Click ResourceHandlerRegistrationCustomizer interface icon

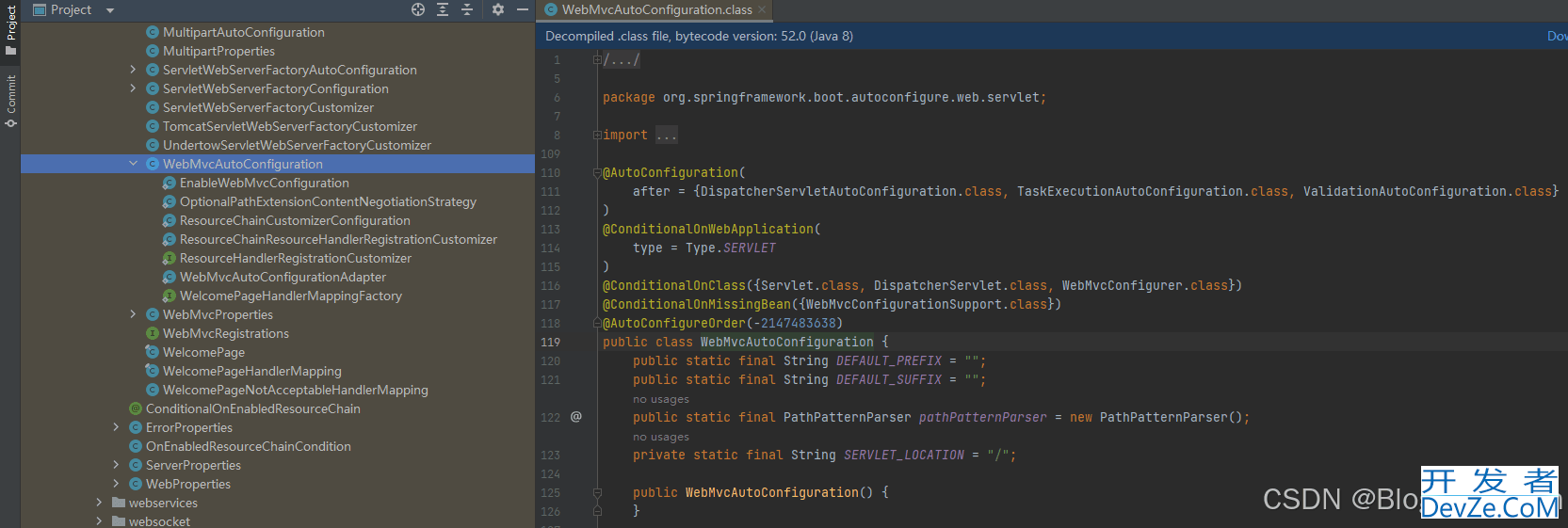170,258
